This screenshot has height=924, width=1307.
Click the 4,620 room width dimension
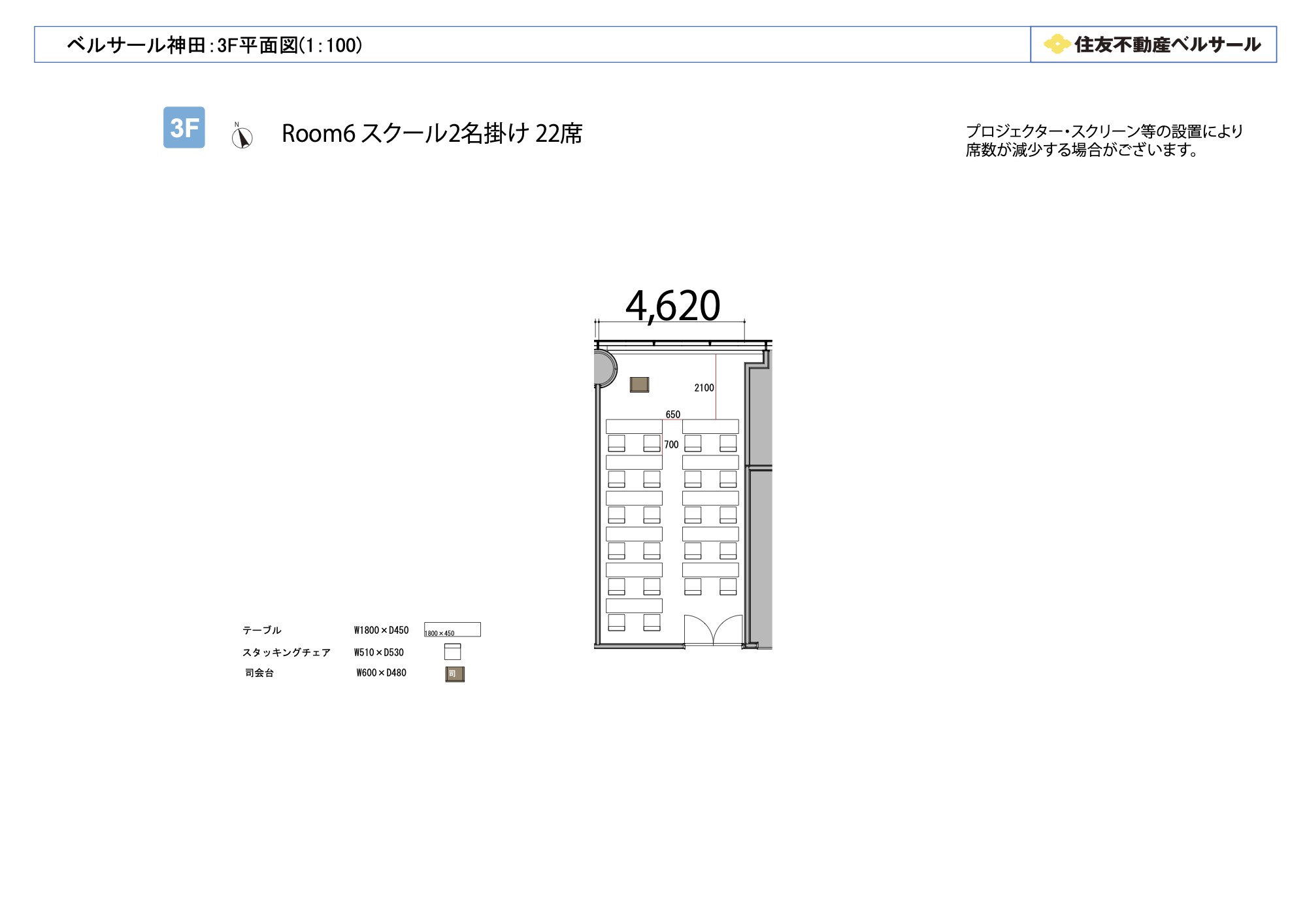672,306
